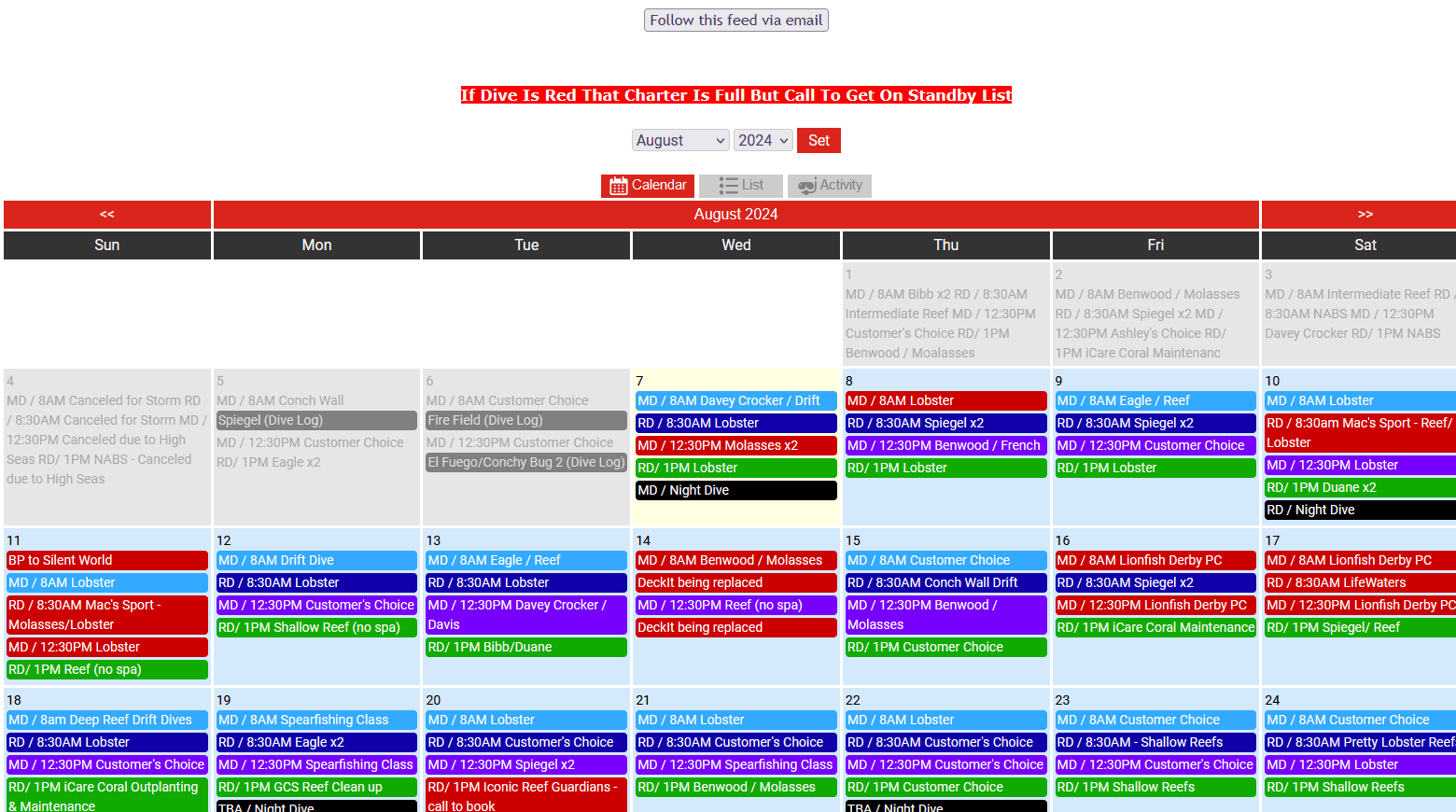Open the 2024 year dropdown
This screenshot has width=1456, height=812.
coord(763,140)
